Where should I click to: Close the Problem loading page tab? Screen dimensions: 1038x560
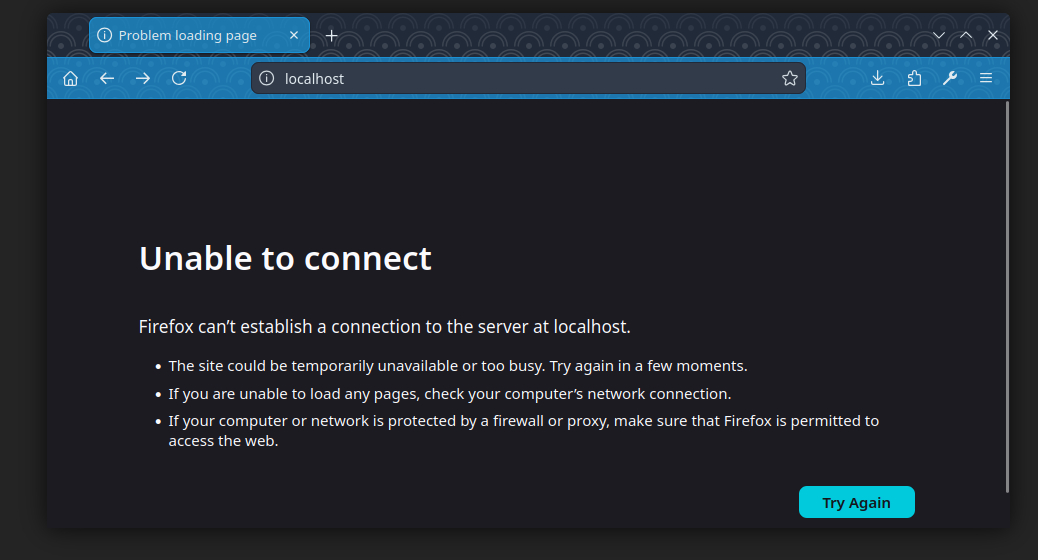coord(294,35)
